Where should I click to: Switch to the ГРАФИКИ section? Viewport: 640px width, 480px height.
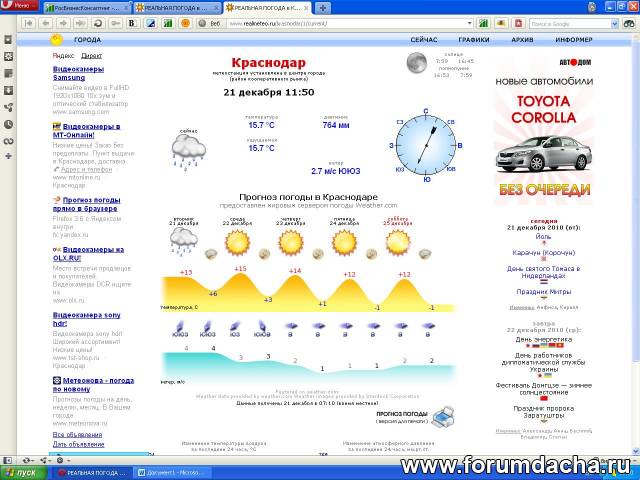pos(474,40)
